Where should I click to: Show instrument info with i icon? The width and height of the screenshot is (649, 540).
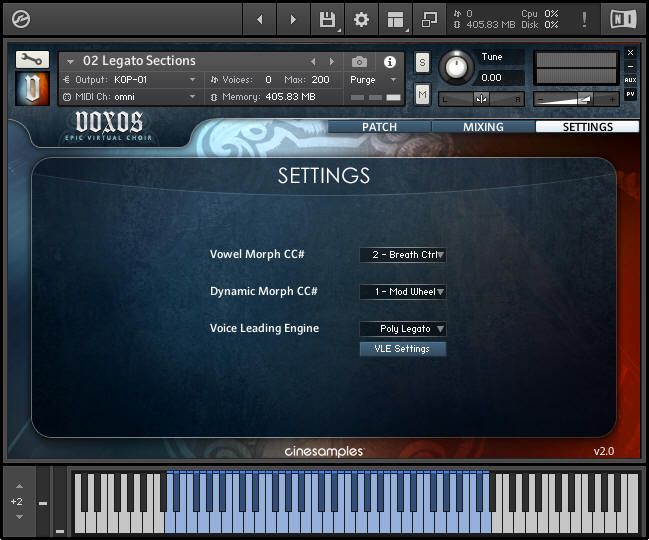pos(389,62)
